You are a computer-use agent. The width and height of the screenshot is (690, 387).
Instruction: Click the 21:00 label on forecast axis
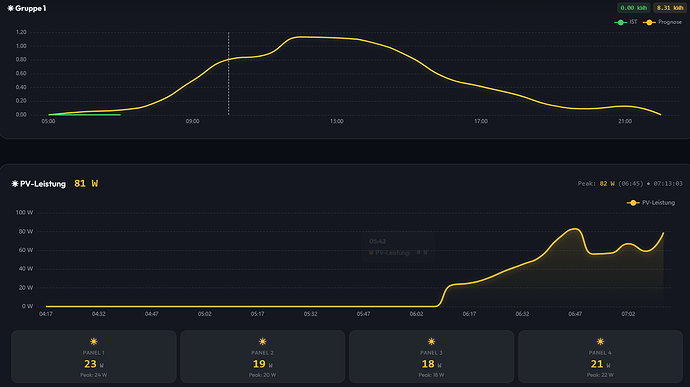point(625,122)
